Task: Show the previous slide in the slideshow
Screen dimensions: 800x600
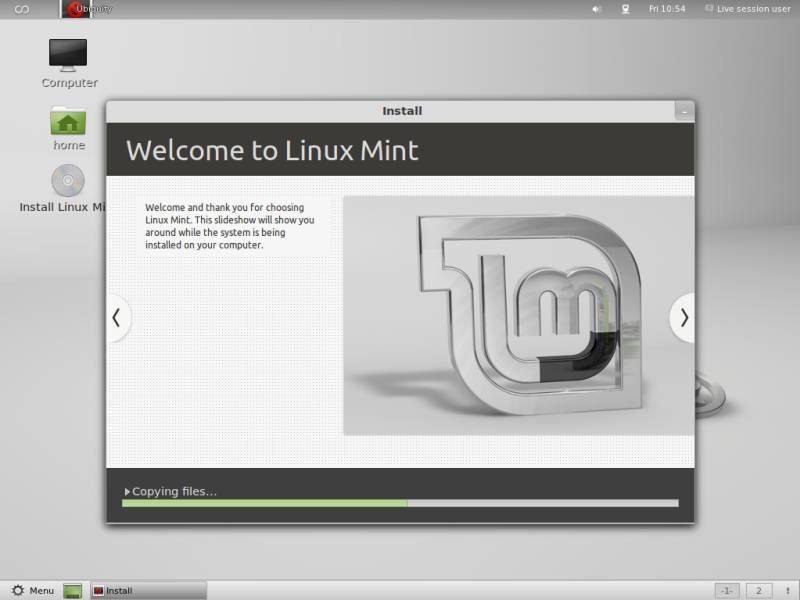Action: (117, 317)
